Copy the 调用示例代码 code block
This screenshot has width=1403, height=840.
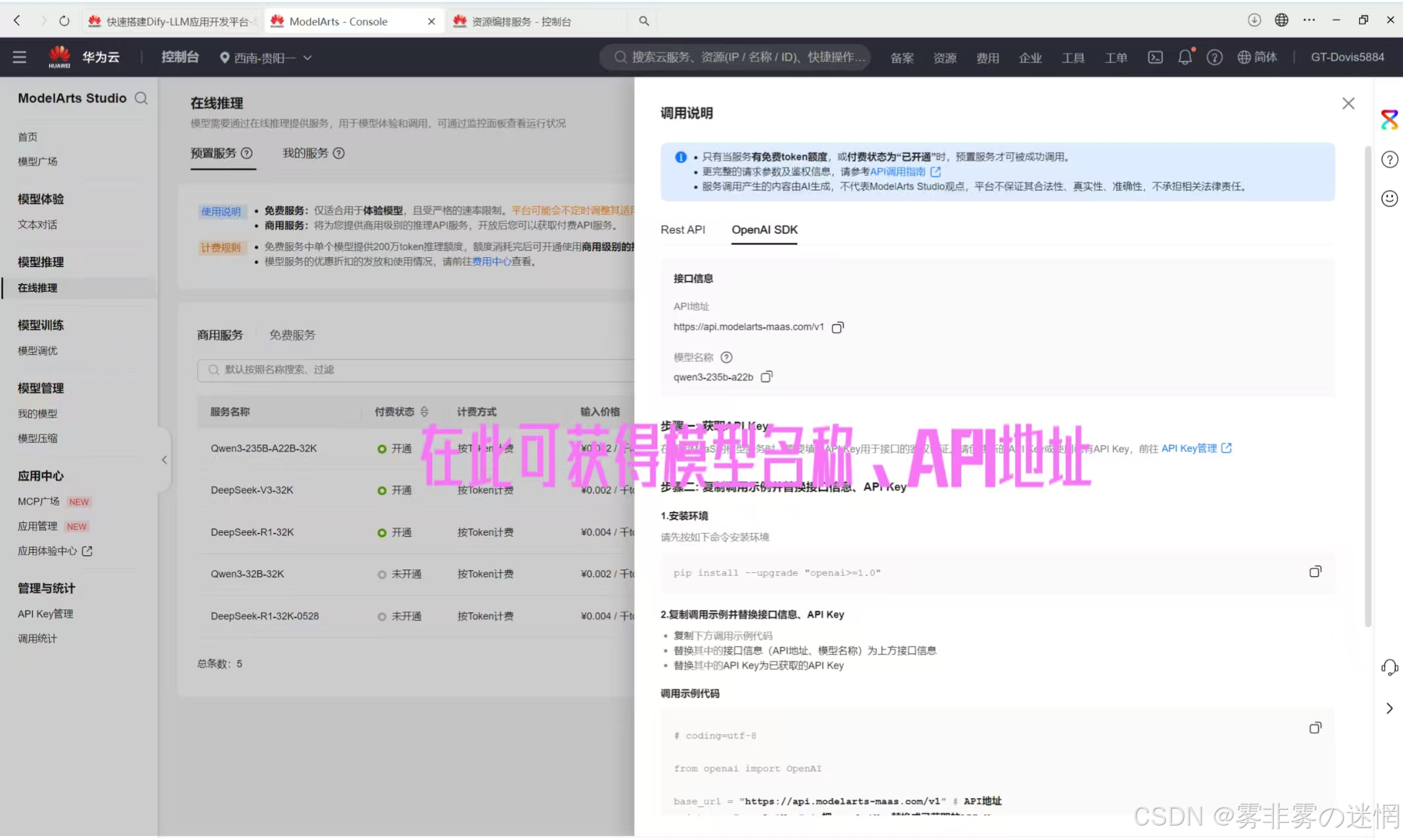(x=1315, y=728)
